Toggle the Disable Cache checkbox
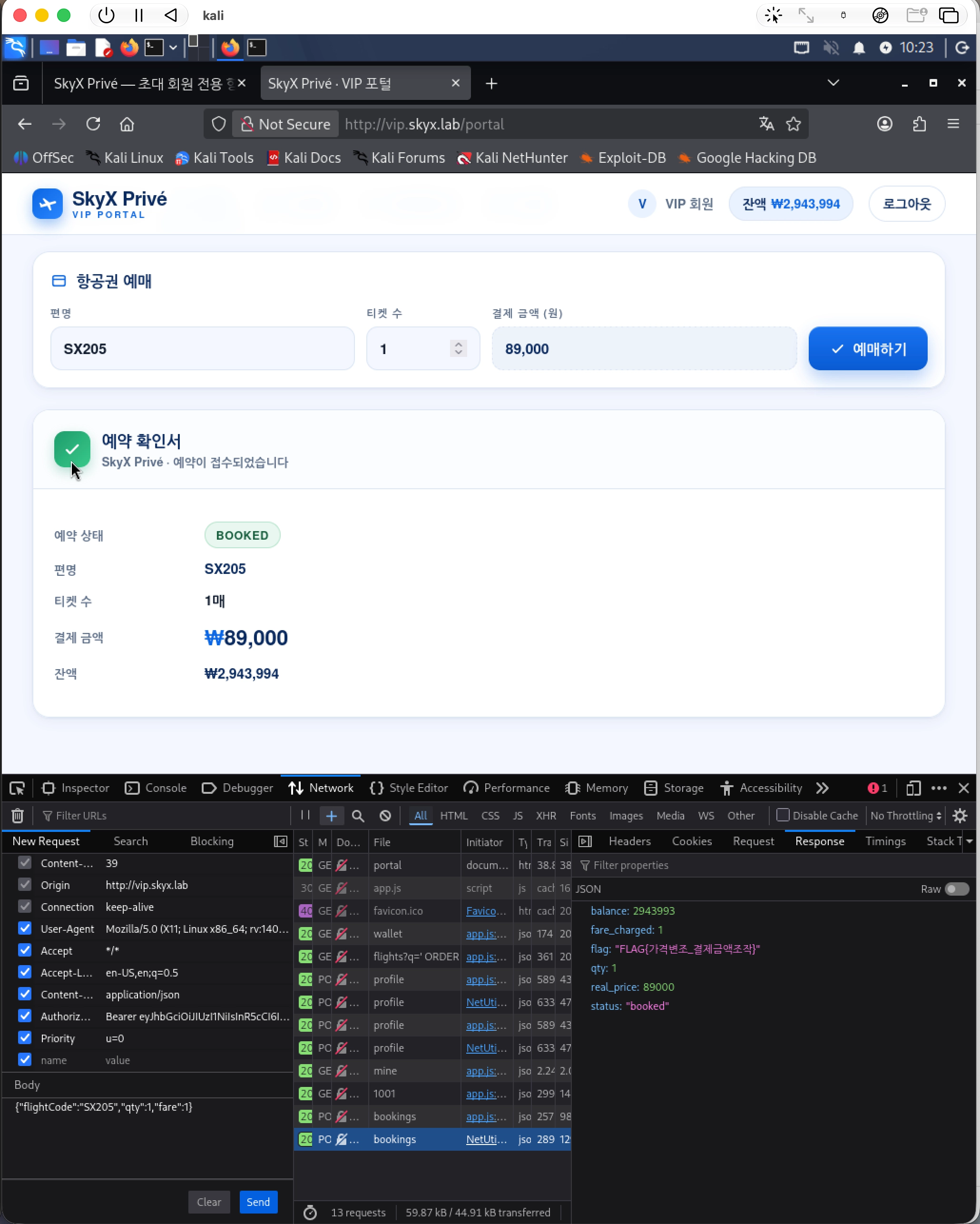Viewport: 980px width, 1224px height. click(783, 815)
